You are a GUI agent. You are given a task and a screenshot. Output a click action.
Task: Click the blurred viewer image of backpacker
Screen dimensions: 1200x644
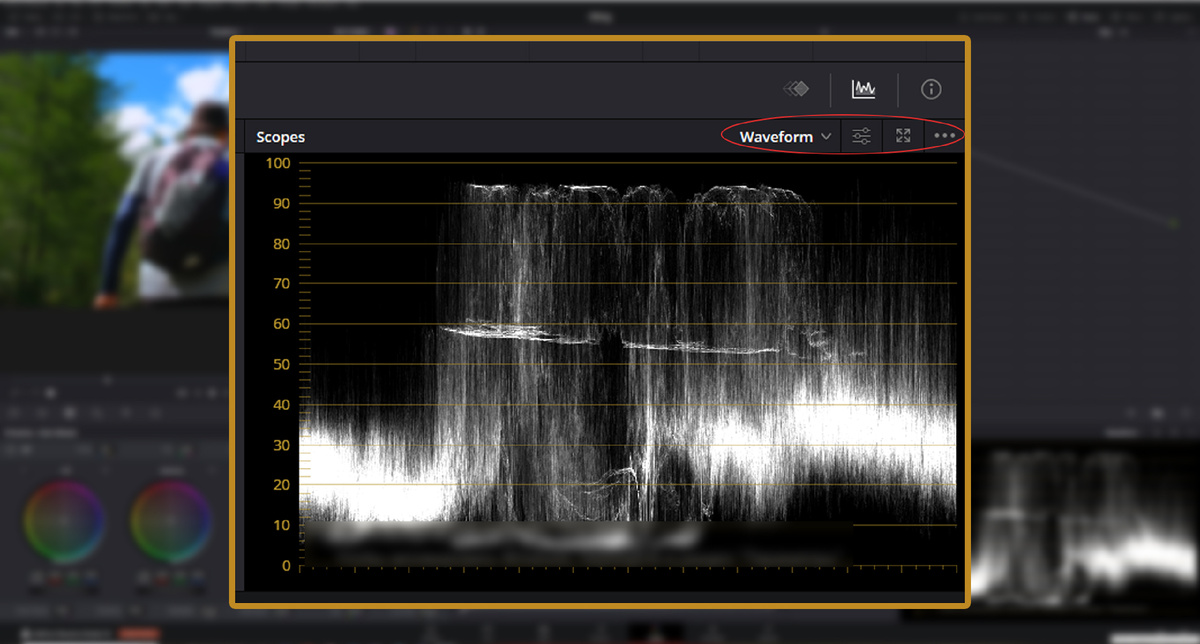coord(115,178)
